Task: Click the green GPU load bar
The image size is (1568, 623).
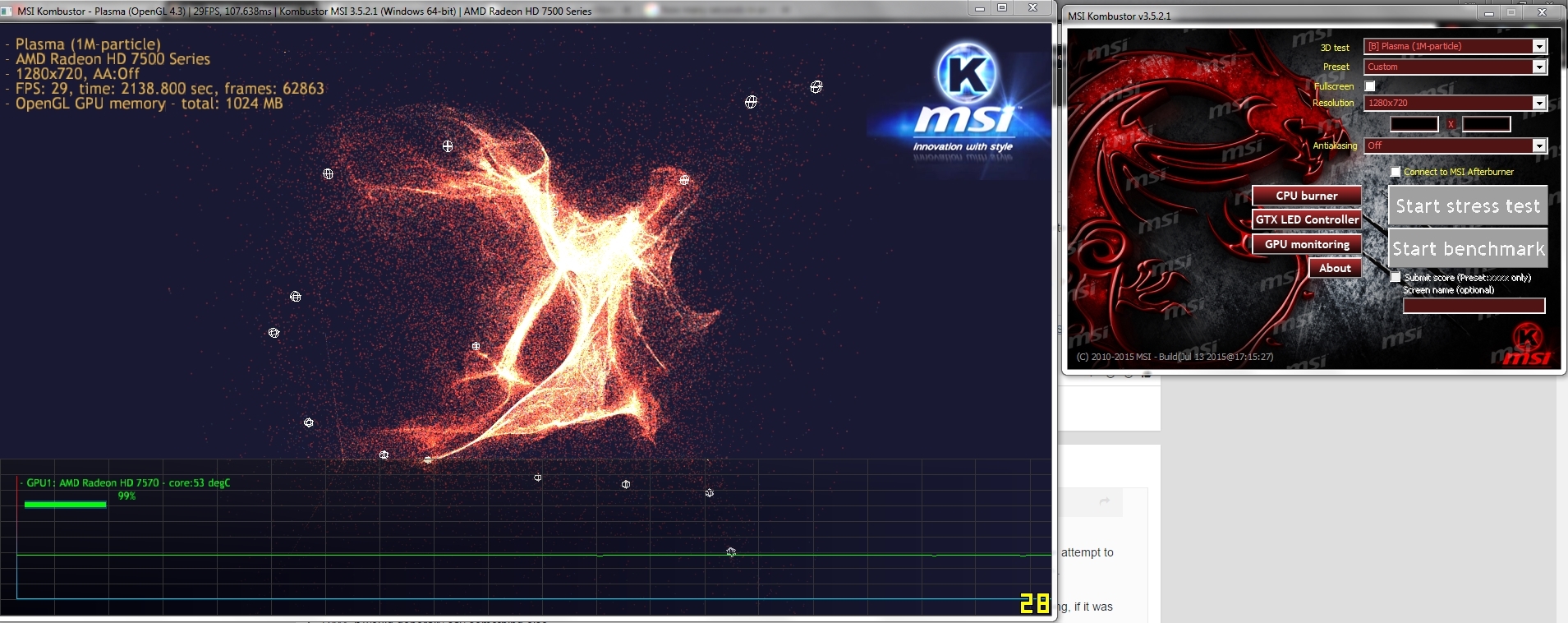Action: pyautogui.click(x=66, y=504)
